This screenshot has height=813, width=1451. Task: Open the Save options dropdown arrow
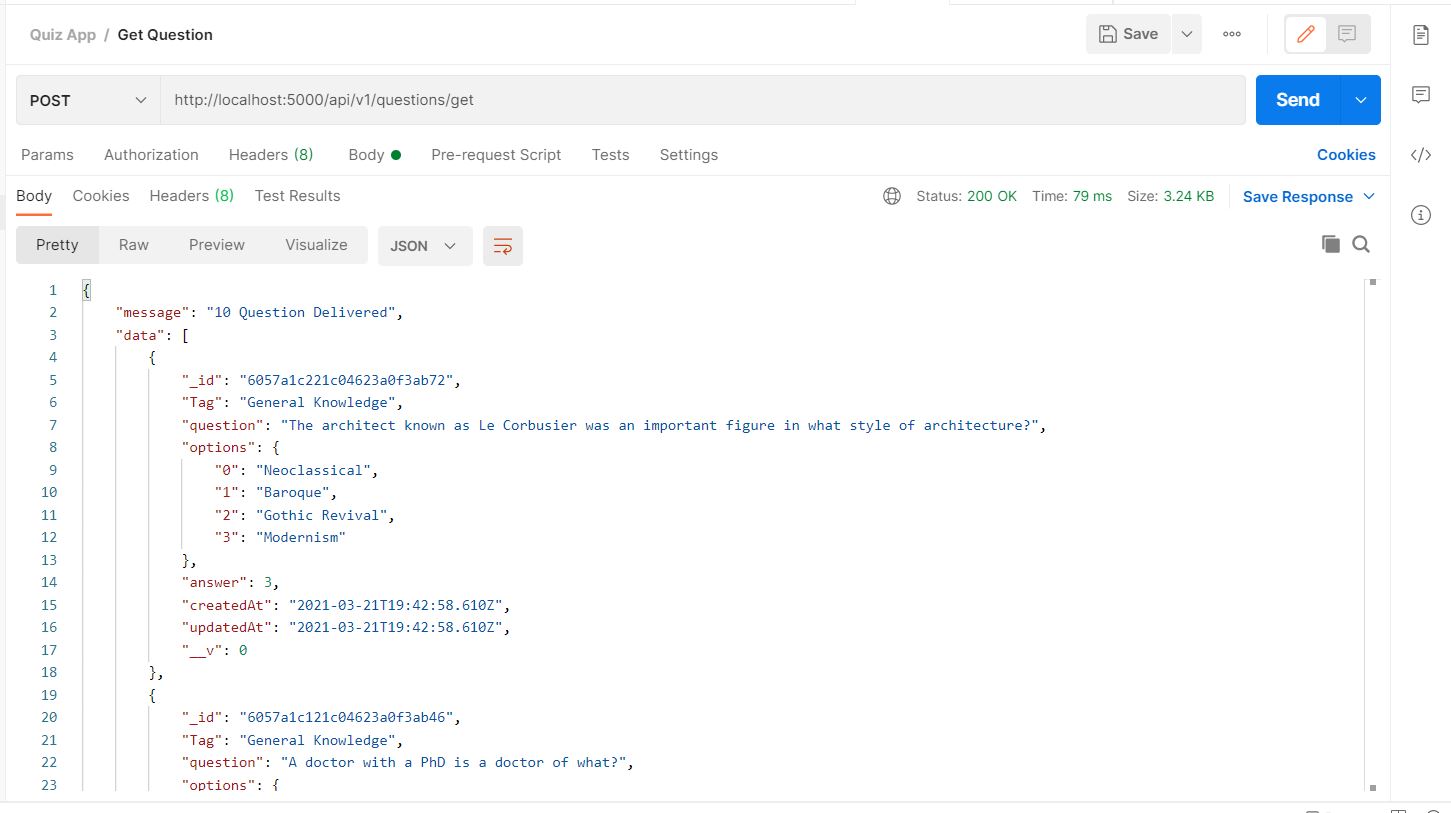coord(1186,34)
